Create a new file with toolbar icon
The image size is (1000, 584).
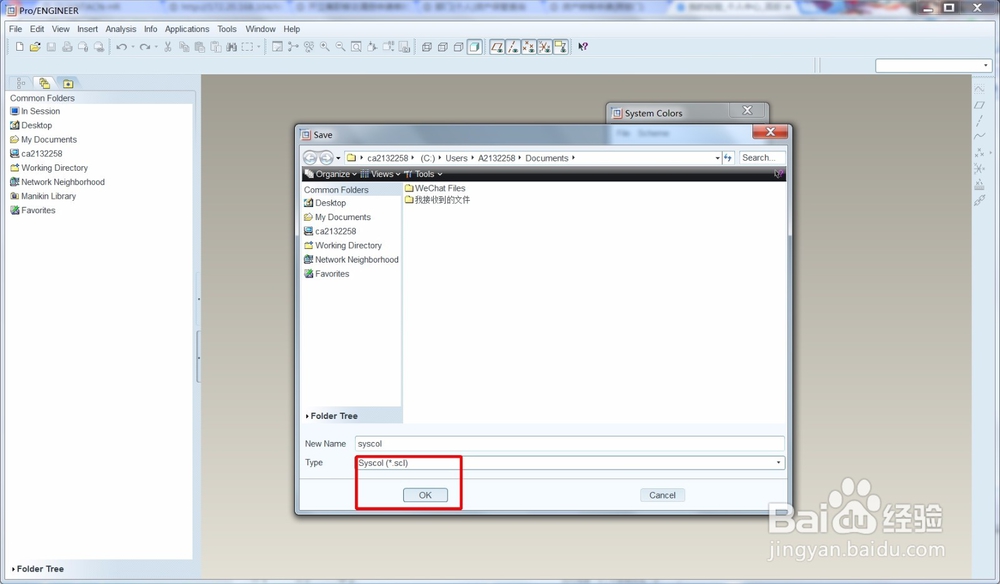20,47
